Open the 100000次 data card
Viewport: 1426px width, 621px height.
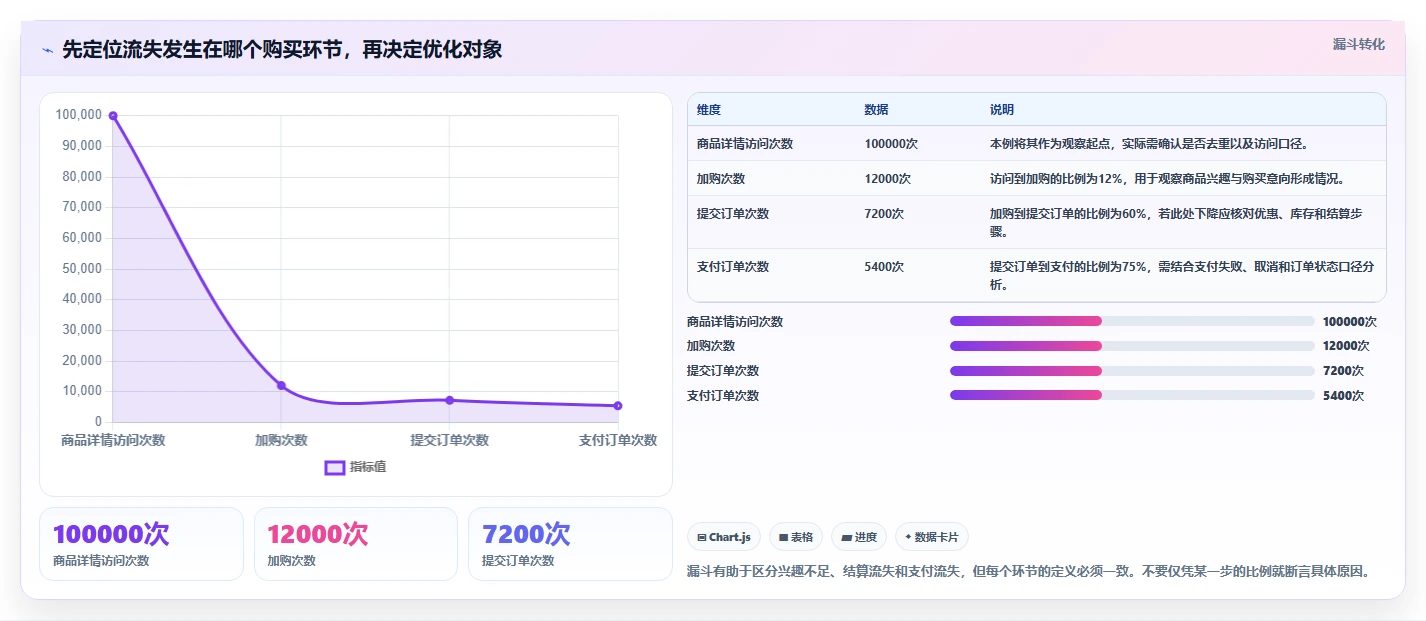click(141, 544)
